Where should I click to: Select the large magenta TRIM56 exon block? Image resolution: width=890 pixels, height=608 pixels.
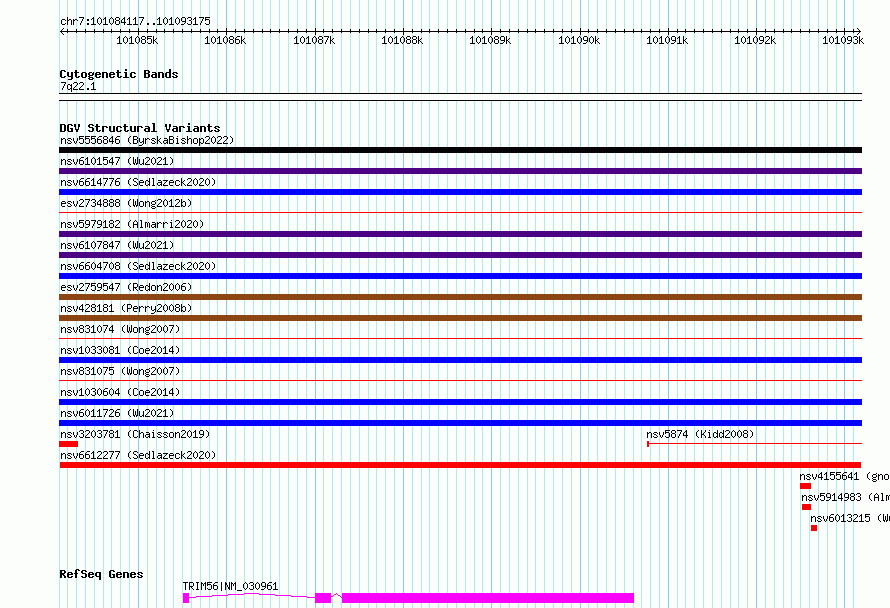tap(488, 598)
